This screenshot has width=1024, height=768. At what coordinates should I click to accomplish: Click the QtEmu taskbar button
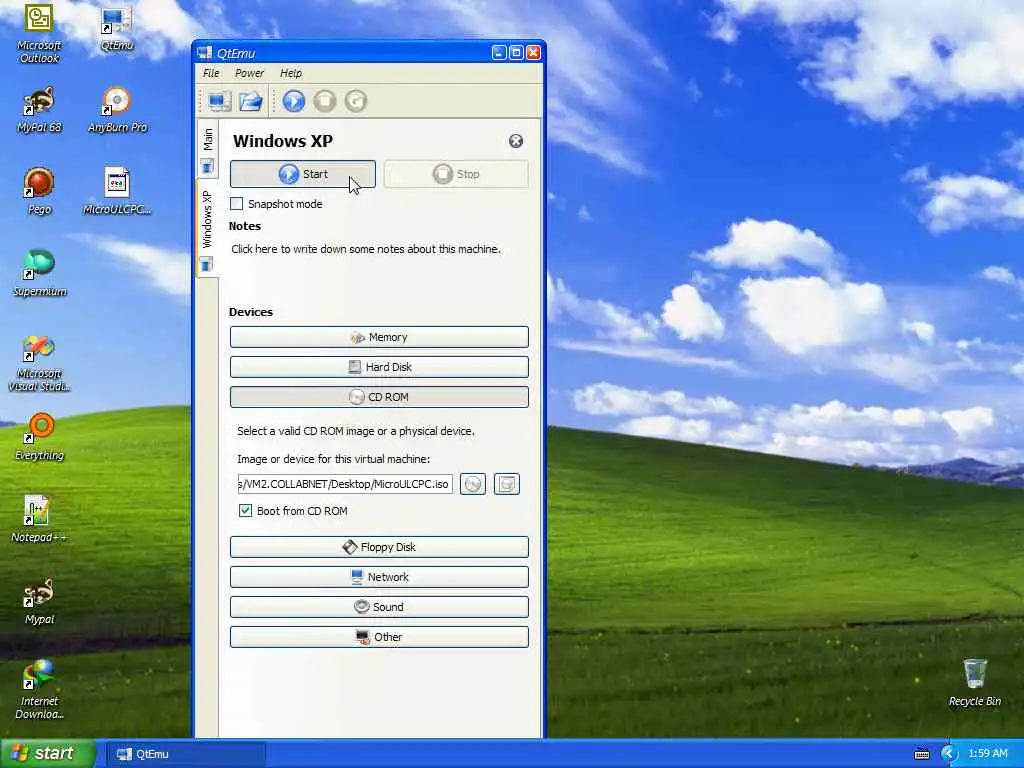point(186,754)
